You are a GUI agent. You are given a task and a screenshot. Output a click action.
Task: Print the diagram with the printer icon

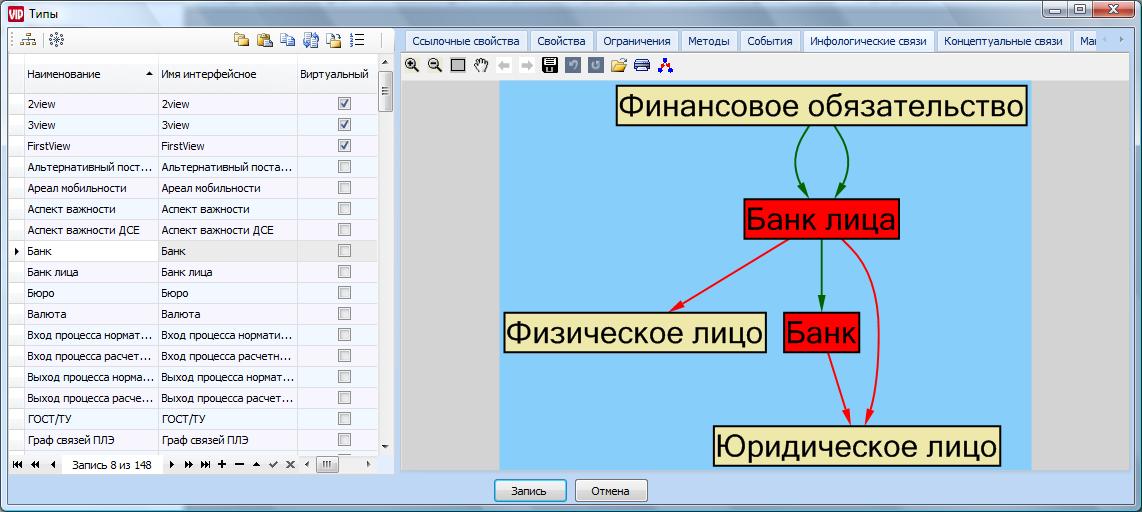pos(642,66)
